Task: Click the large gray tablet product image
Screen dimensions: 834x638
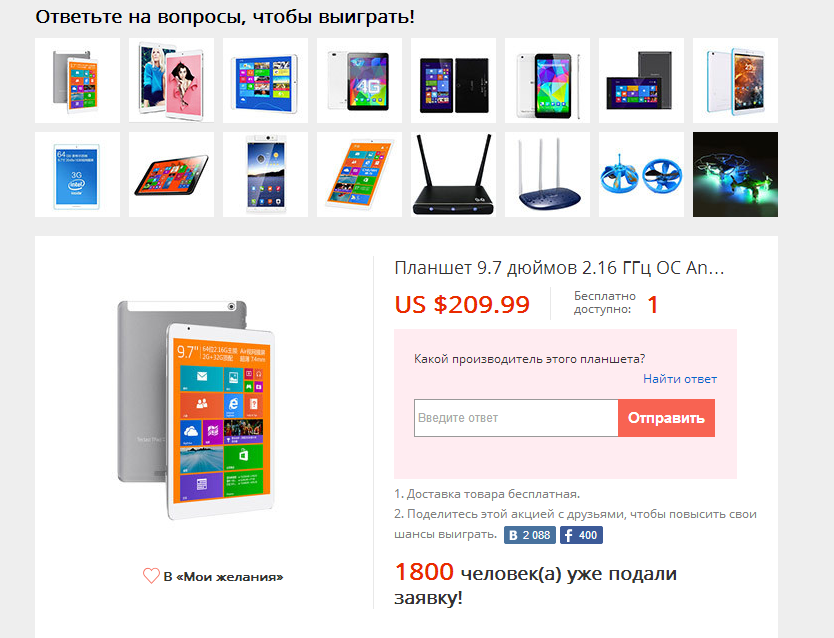Action: pyautogui.click(x=196, y=410)
